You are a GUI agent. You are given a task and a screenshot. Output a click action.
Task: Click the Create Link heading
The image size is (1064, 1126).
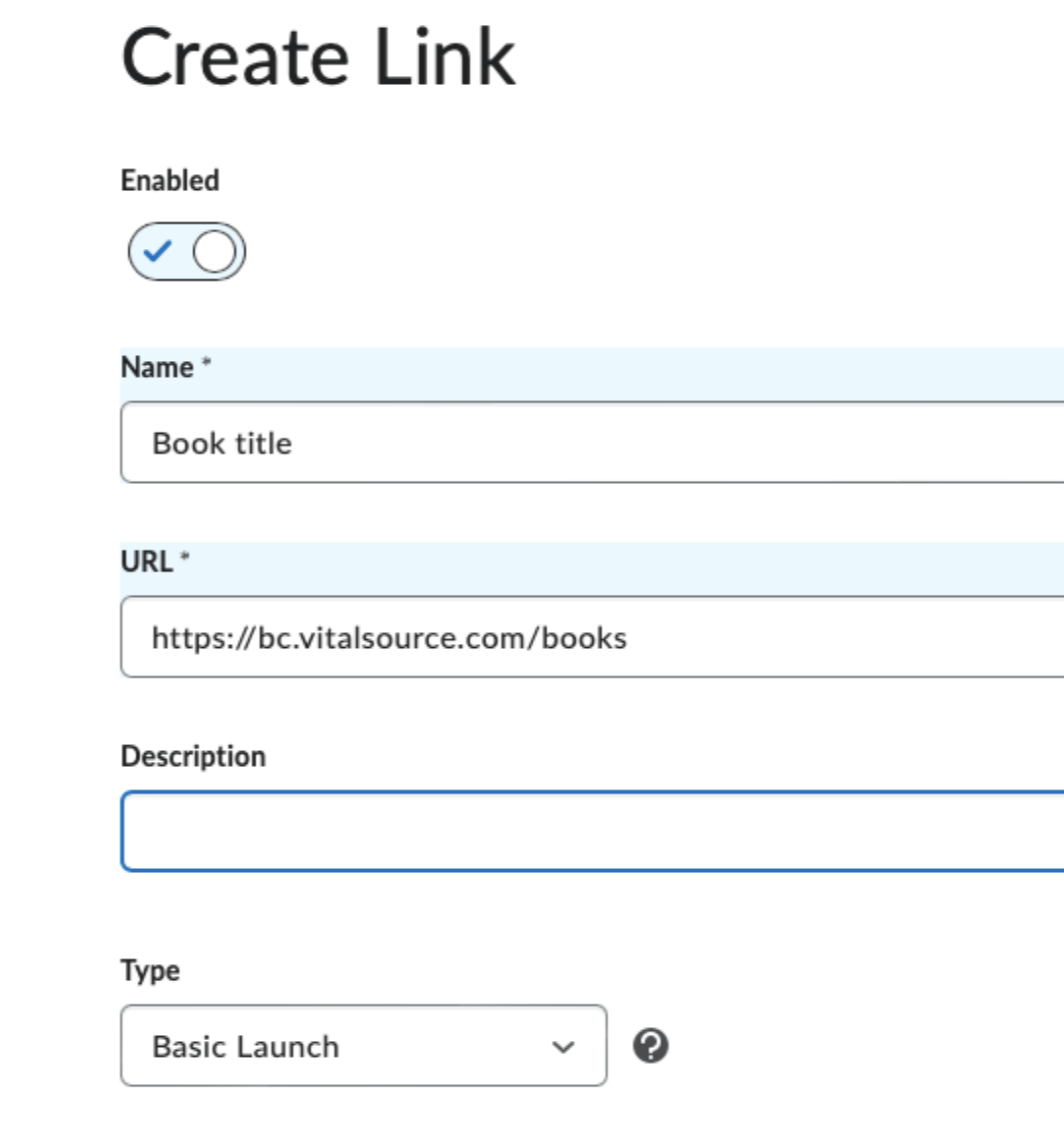click(x=318, y=57)
